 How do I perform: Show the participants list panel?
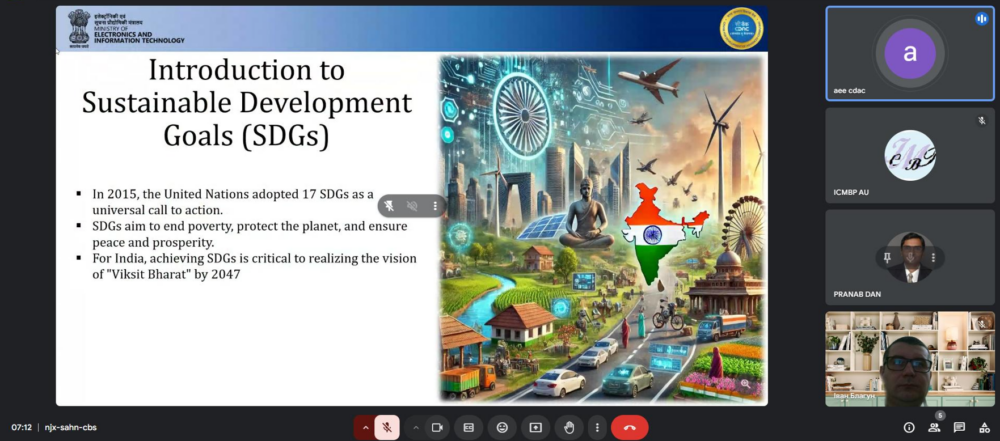(934, 427)
